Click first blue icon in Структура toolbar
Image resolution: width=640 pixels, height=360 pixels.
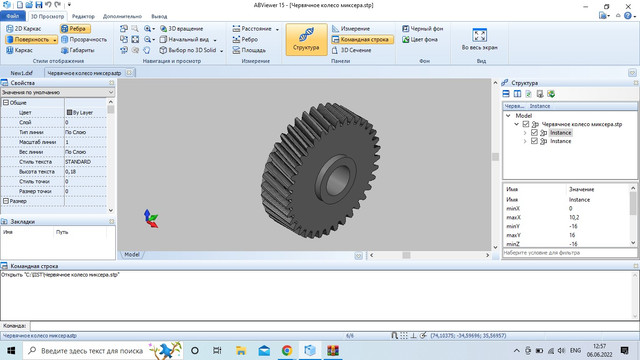506,94
